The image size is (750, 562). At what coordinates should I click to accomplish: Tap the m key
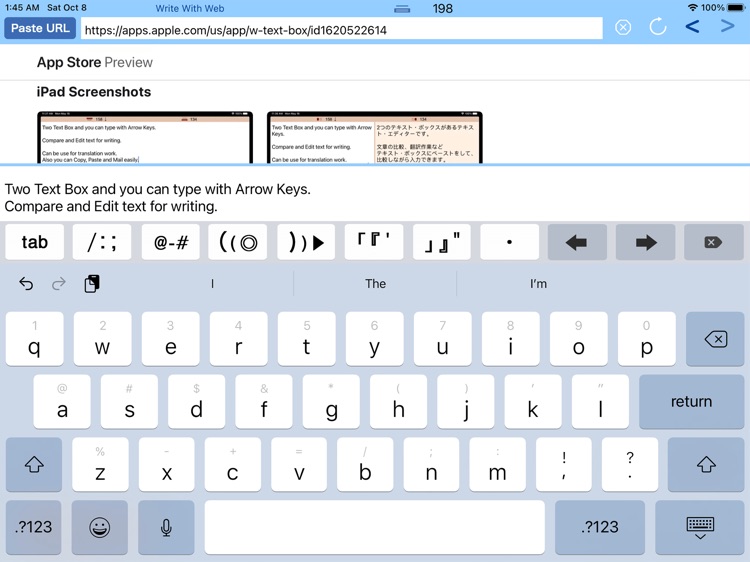[497, 464]
